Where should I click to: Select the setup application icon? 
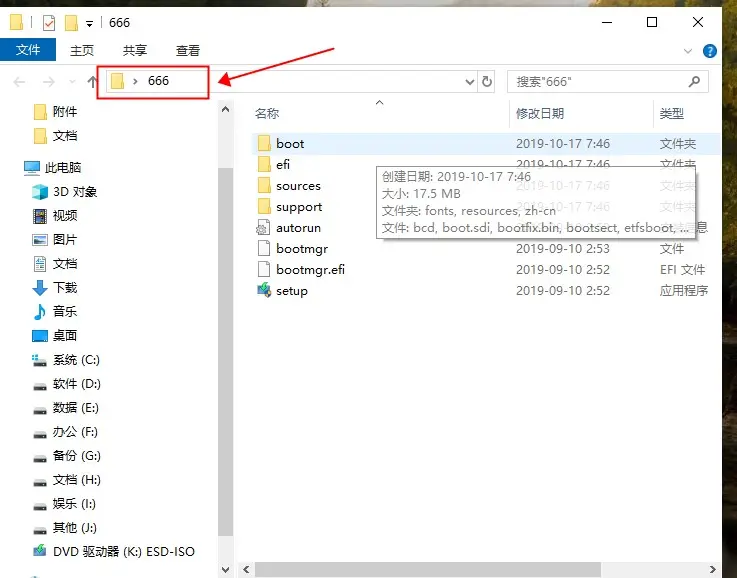pos(264,290)
